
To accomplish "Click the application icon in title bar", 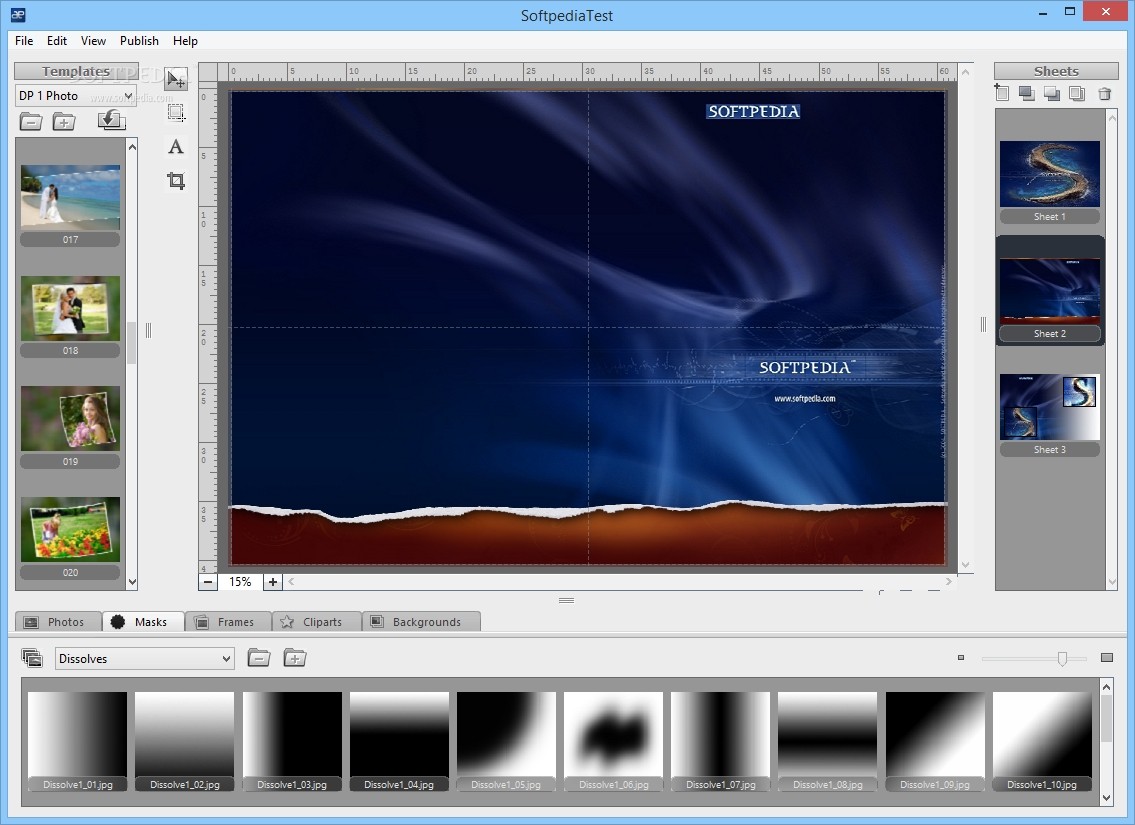I will pos(17,14).
